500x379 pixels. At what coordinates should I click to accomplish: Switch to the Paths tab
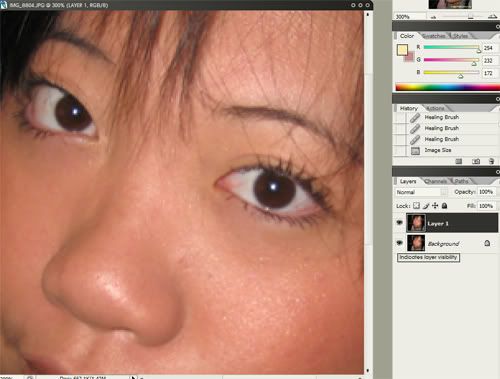(x=462, y=181)
